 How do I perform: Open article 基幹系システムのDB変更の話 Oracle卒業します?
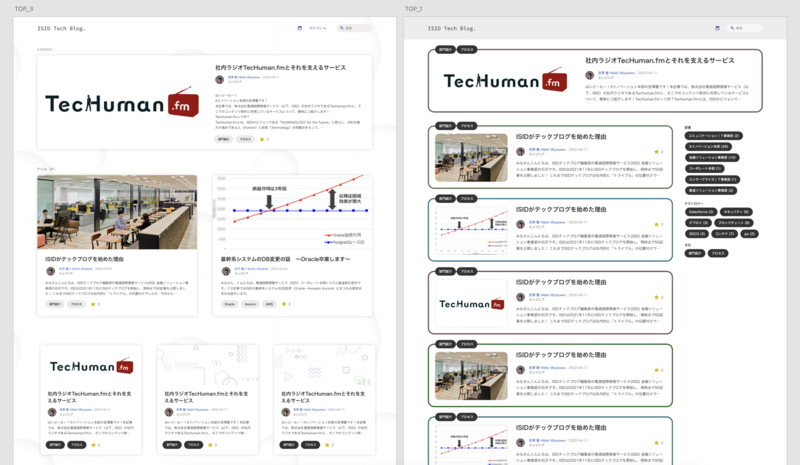click(x=286, y=259)
